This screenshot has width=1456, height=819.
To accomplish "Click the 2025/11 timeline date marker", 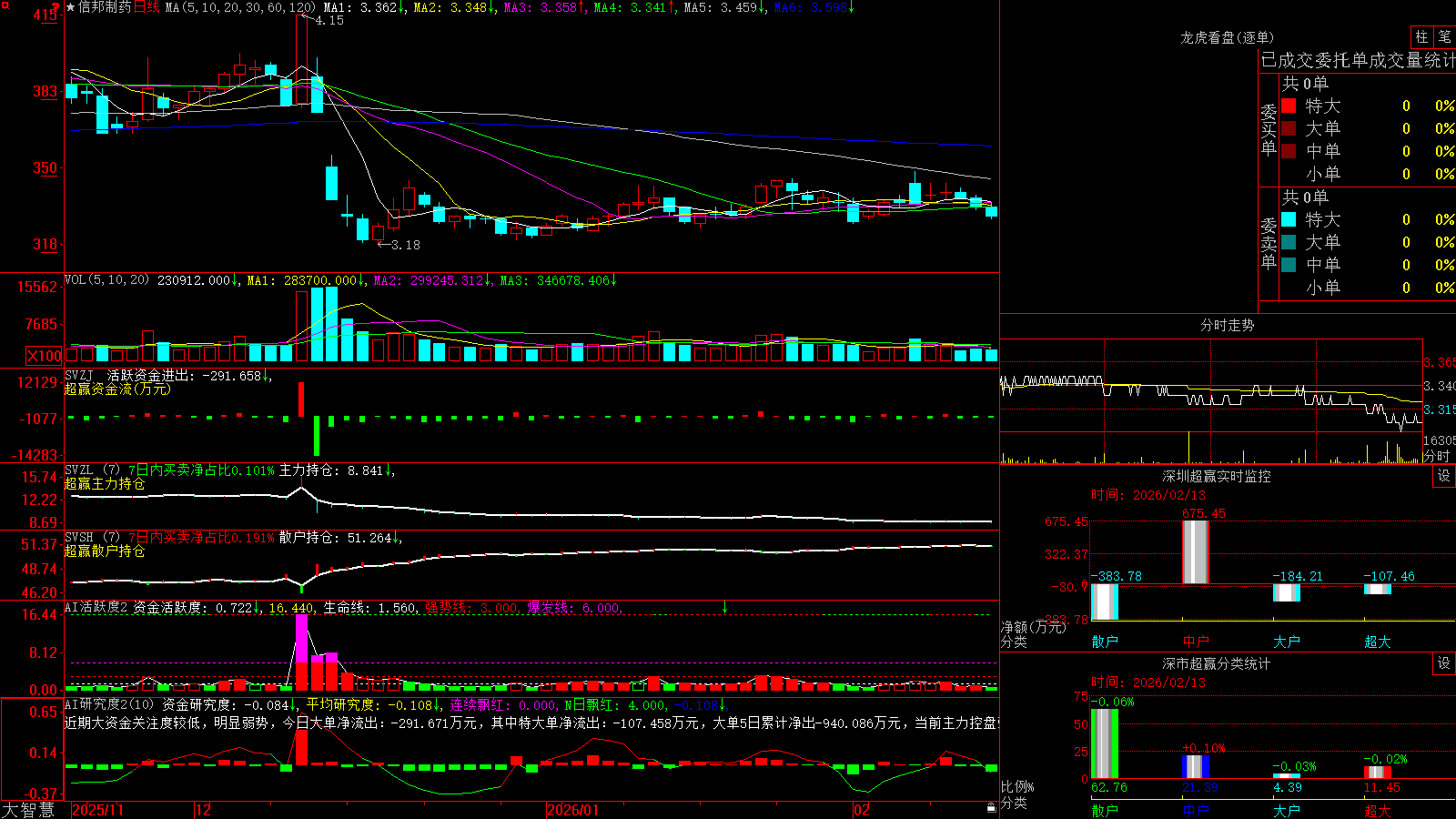I will (97, 810).
